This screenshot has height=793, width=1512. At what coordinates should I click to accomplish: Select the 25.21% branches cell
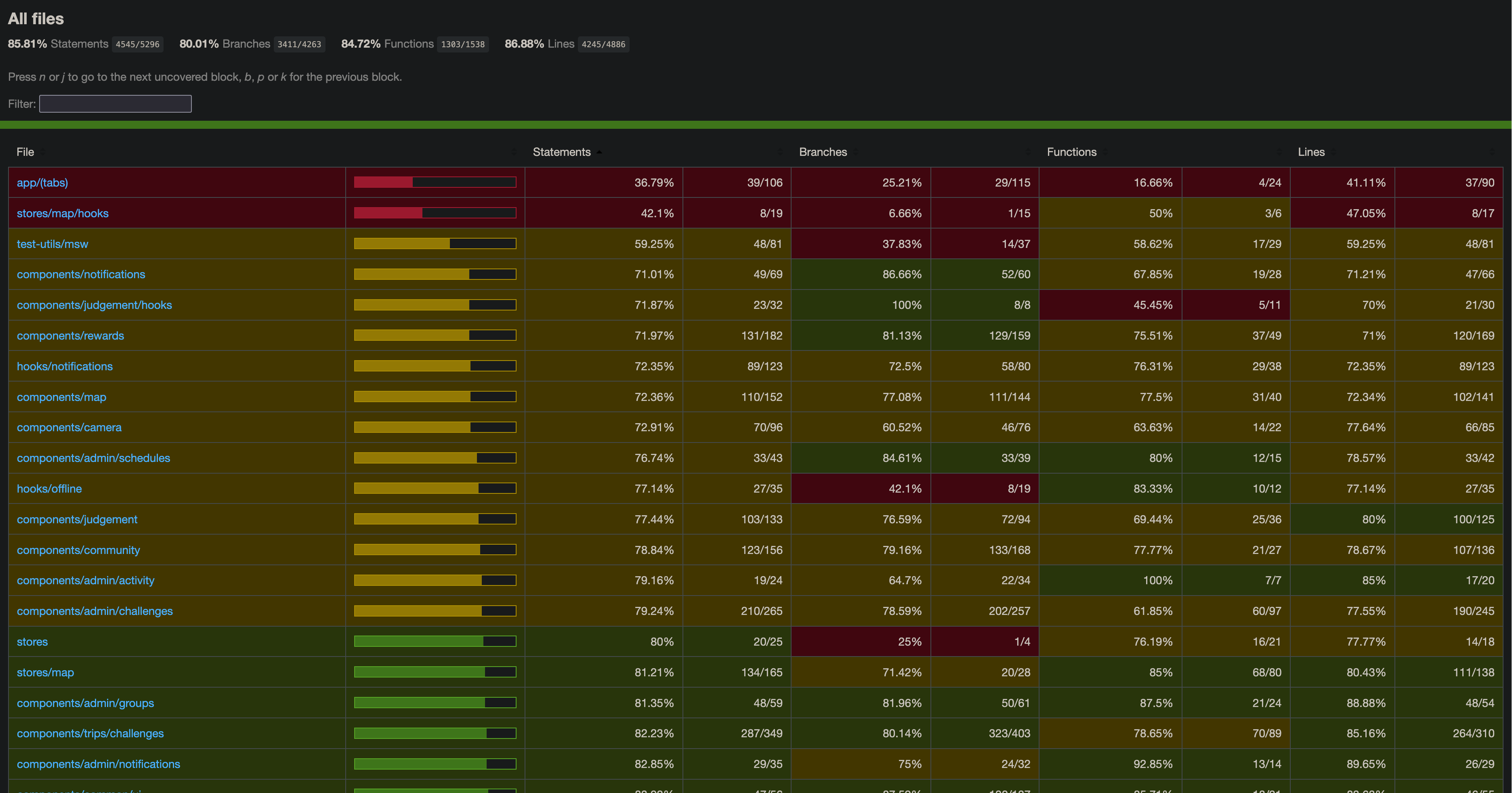click(x=861, y=183)
